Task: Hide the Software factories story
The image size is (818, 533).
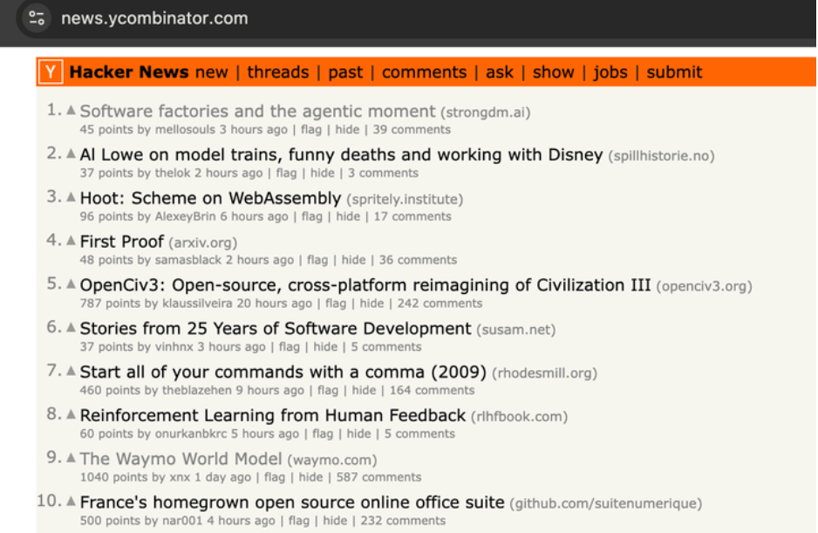Action: pyautogui.click(x=347, y=129)
